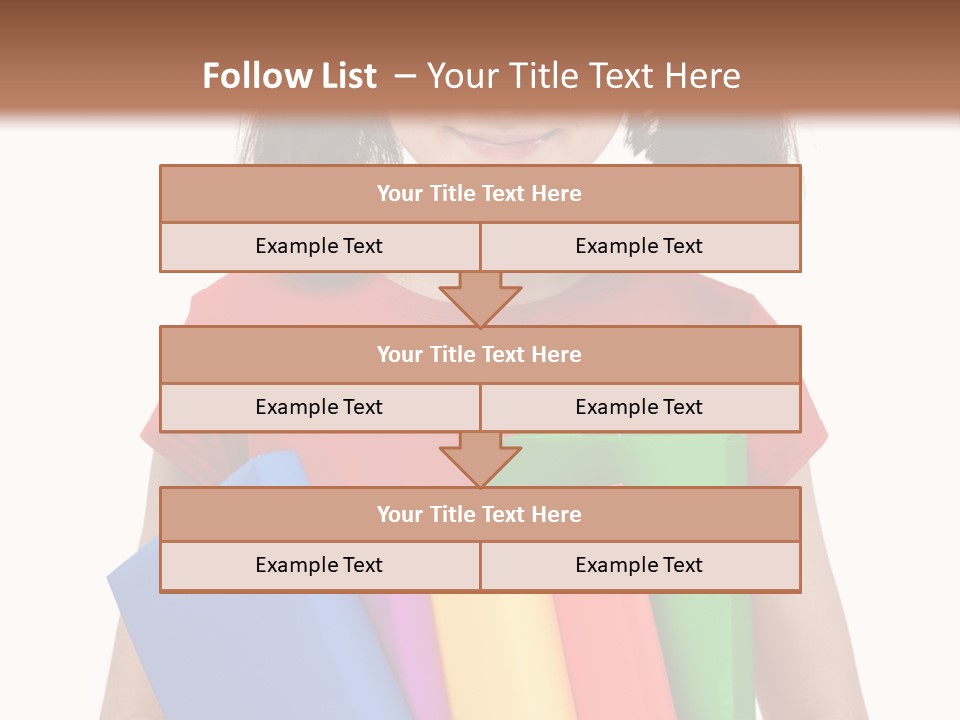Click the left "Example Text" cell in the top block
Screen dimensions: 960x720
320,247
